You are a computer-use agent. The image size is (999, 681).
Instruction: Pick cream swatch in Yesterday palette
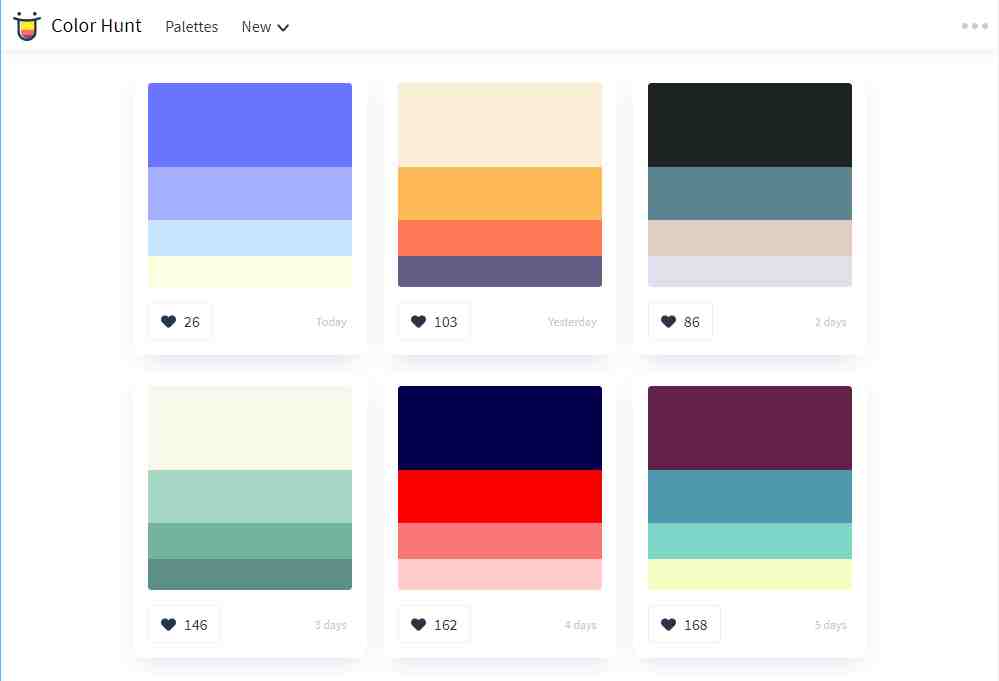pyautogui.click(x=500, y=125)
